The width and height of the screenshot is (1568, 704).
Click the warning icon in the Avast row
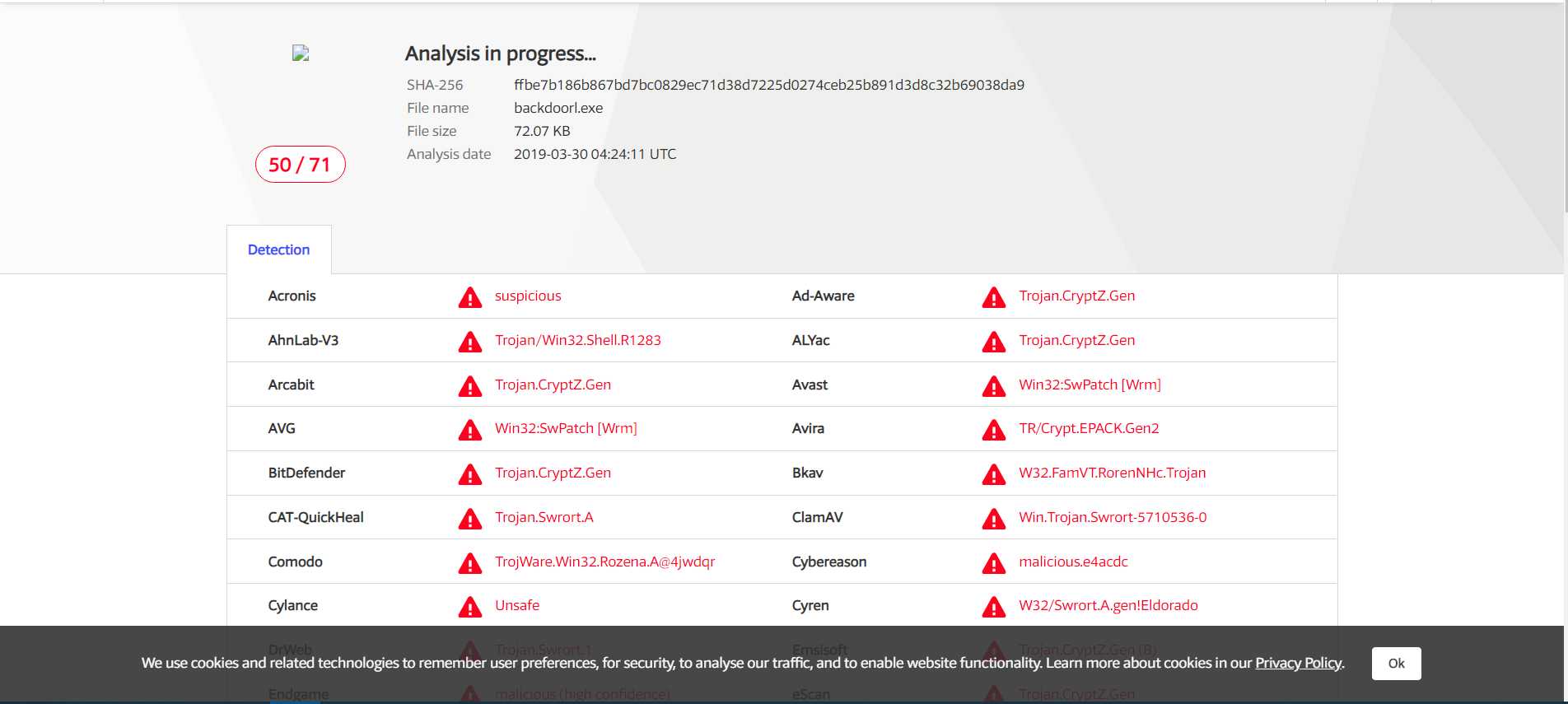(x=993, y=386)
